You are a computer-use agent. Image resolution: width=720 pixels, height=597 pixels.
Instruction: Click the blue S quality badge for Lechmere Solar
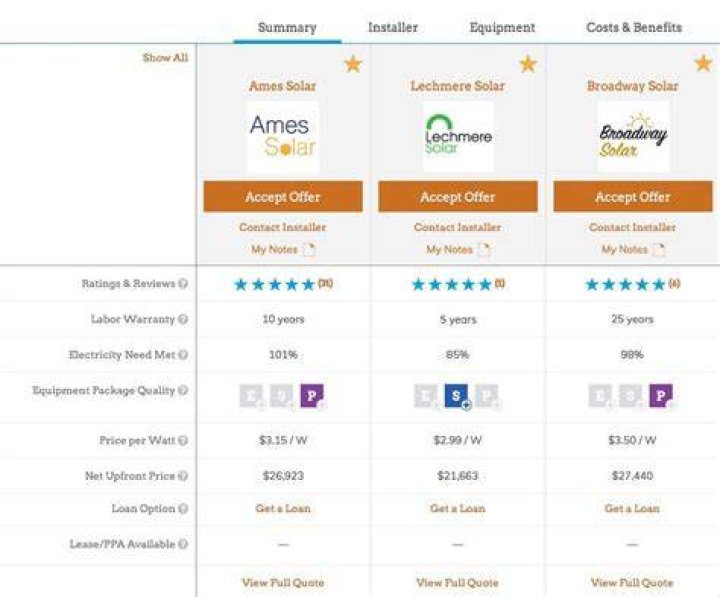pyautogui.click(x=457, y=395)
